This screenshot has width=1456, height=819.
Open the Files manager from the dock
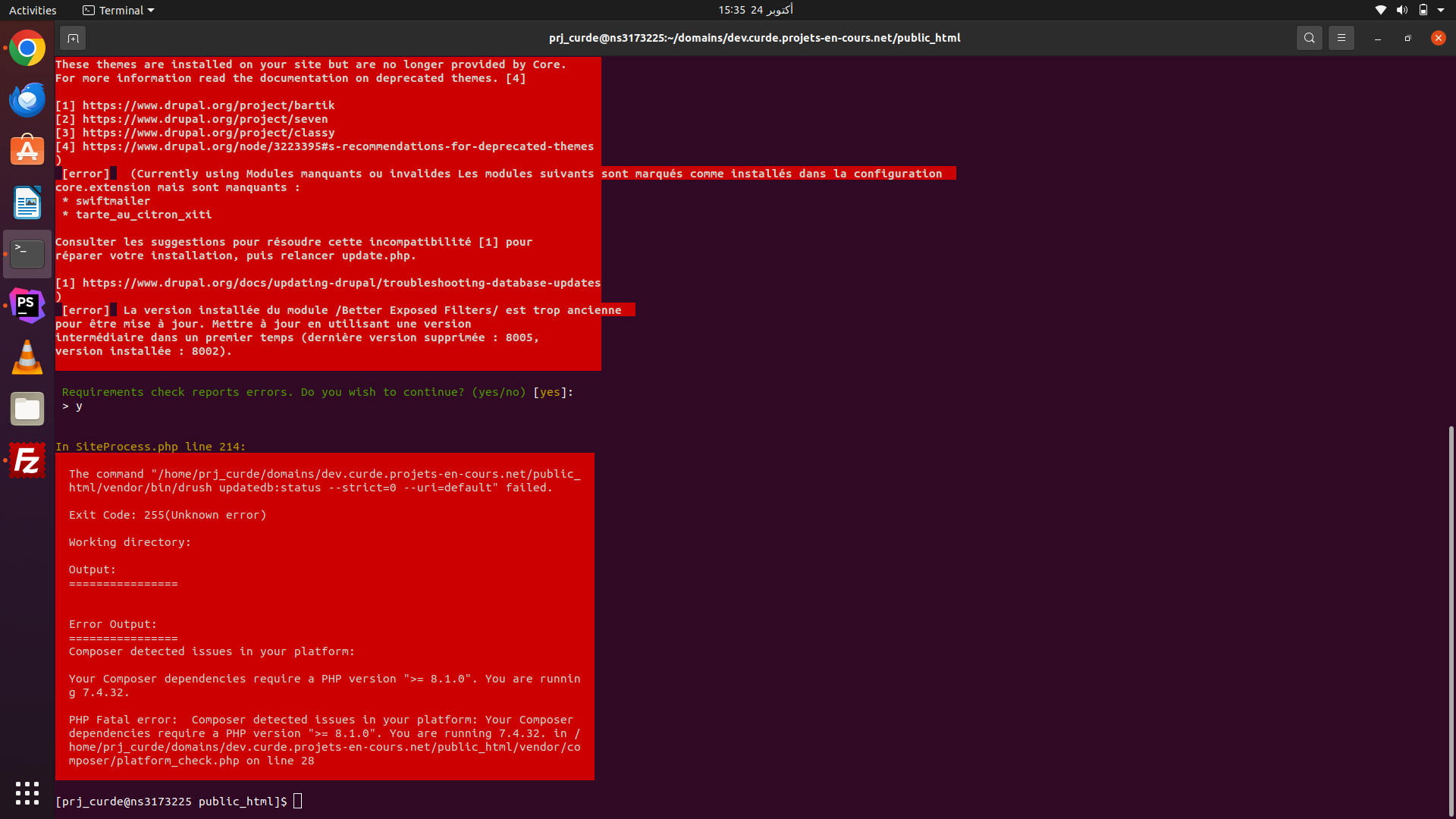pos(27,409)
